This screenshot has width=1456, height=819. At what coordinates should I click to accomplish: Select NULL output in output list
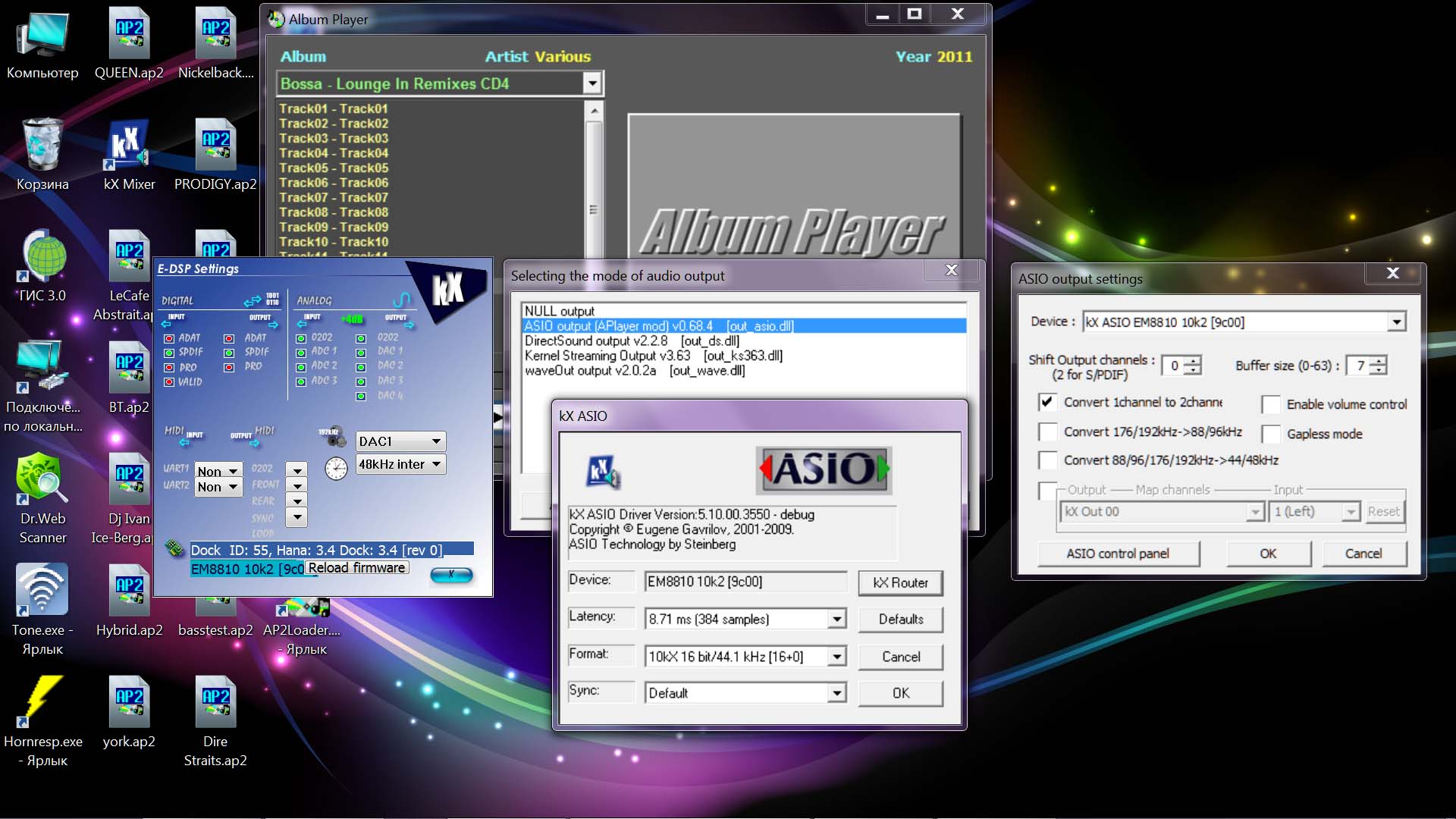click(x=744, y=311)
